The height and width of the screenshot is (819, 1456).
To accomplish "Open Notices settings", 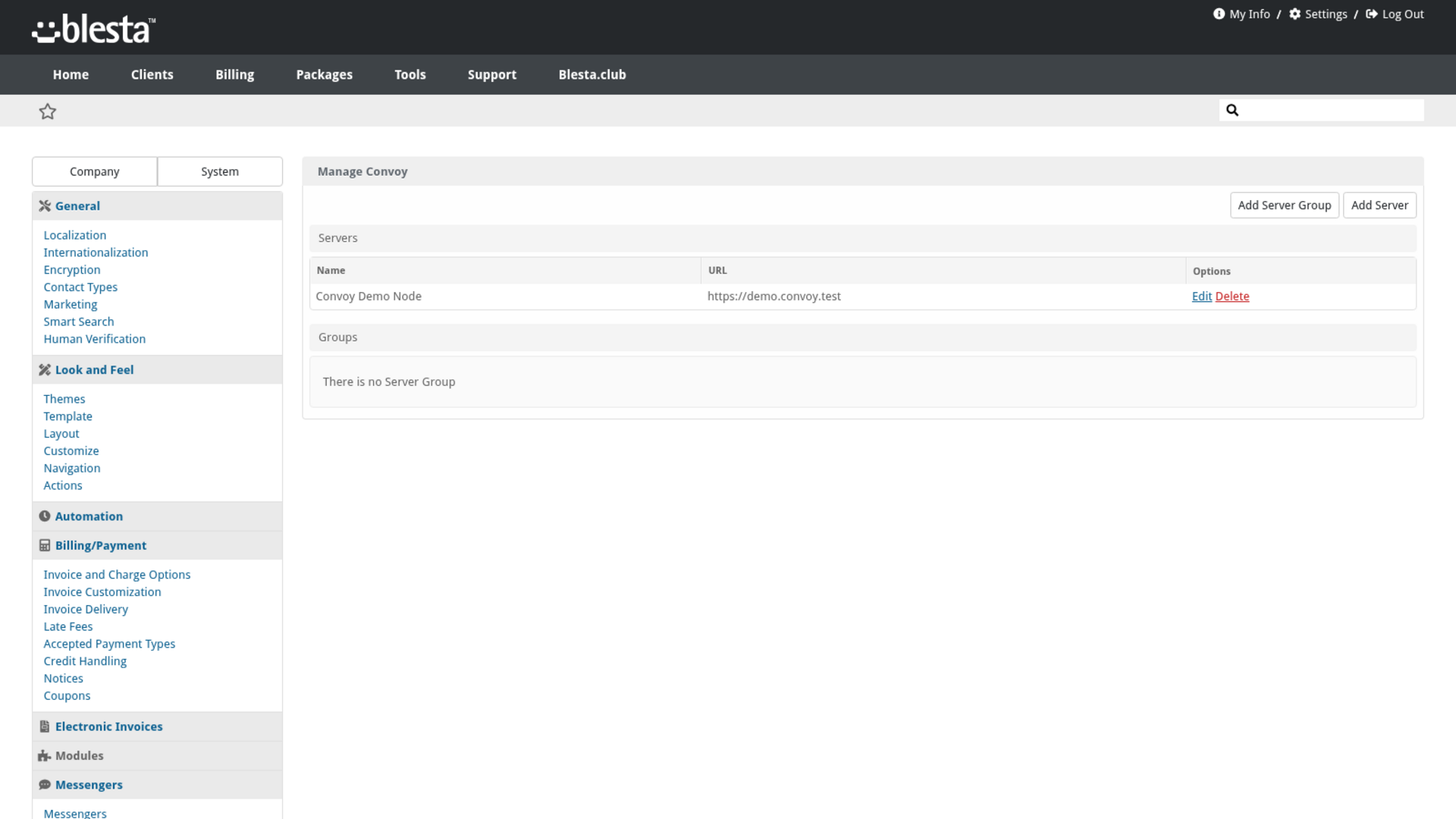I will (64, 679).
